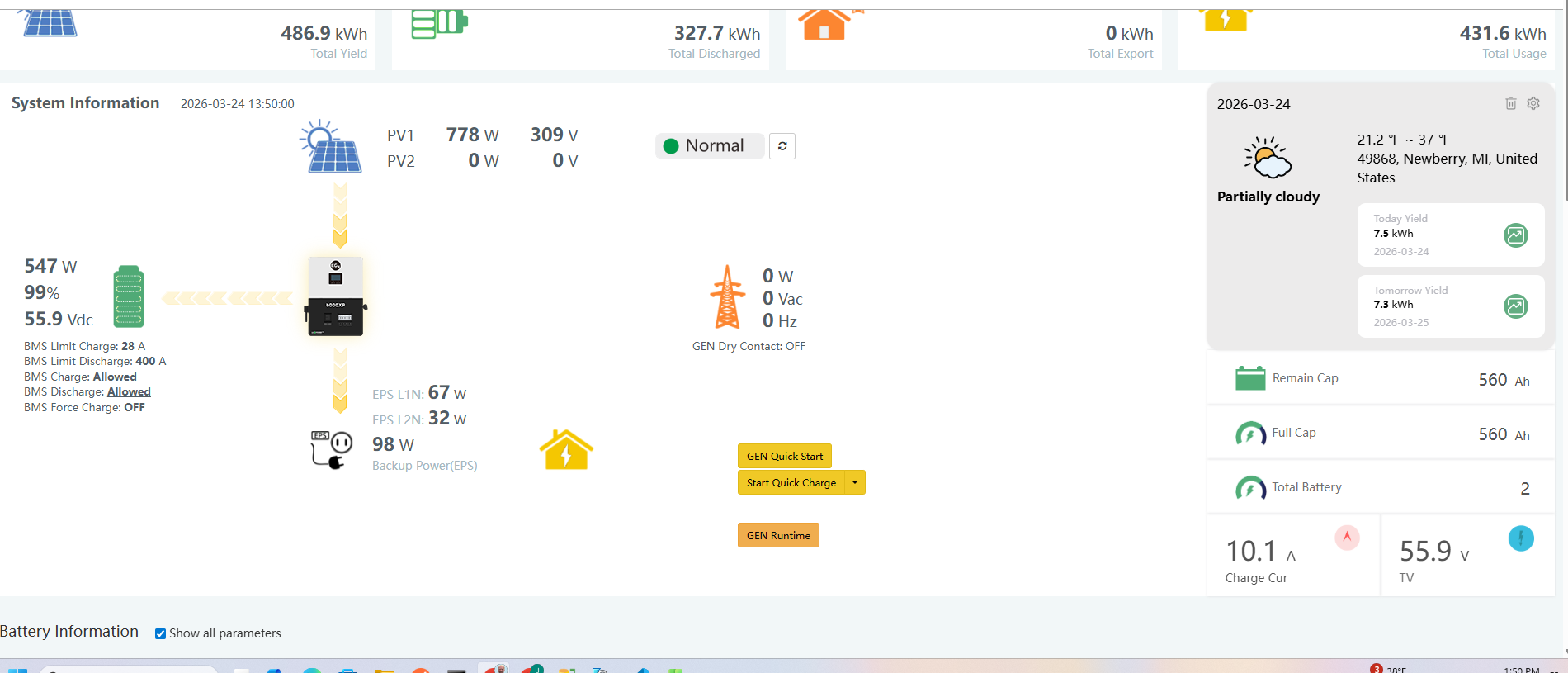1568x673 pixels.
Task: Click the weather panel trash icon
Action: [1510, 103]
